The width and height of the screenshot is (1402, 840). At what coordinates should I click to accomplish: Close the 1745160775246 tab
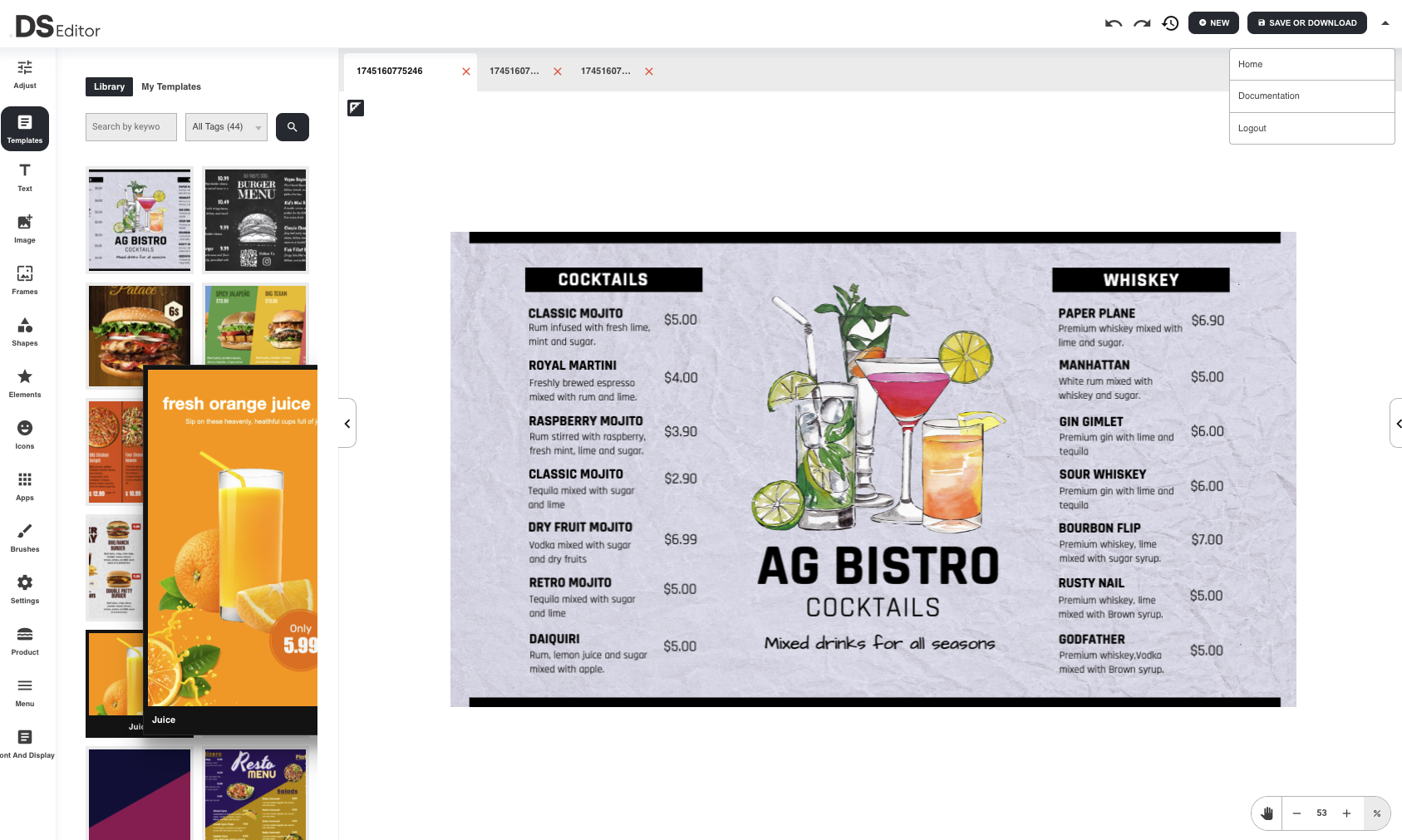pyautogui.click(x=466, y=71)
